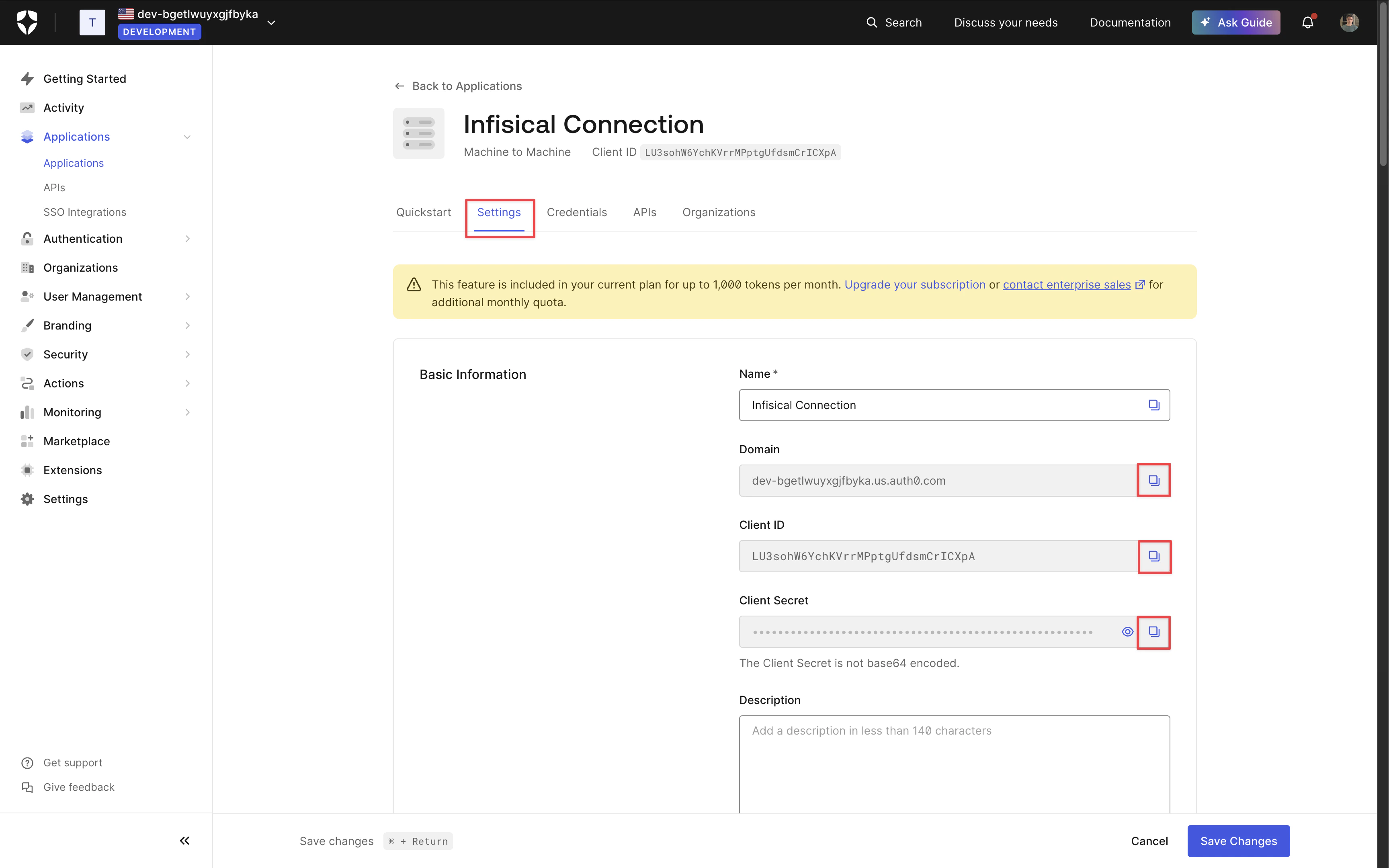Click the Organizations building icon
This screenshot has width=1389, height=868.
tap(27, 268)
